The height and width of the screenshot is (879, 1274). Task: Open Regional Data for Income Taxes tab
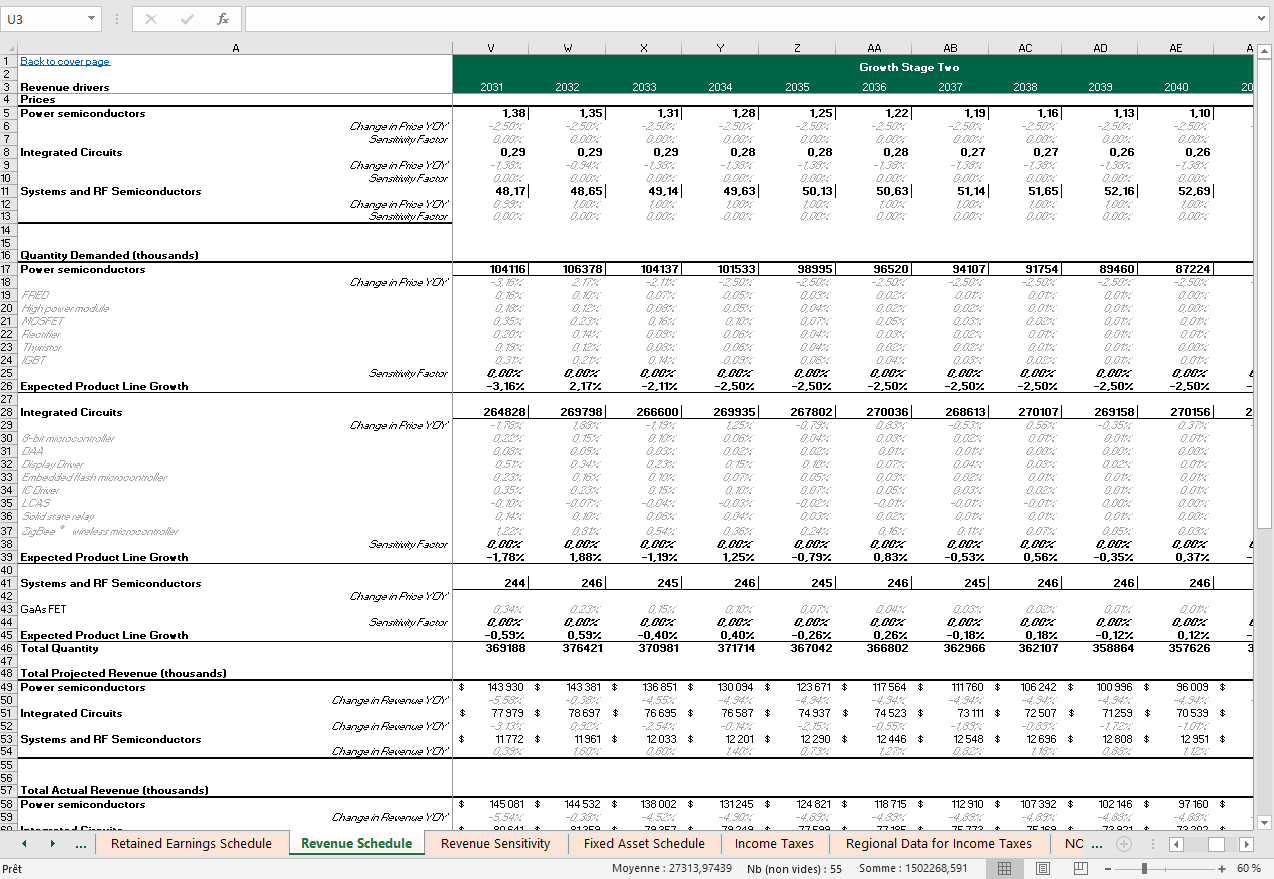938,844
